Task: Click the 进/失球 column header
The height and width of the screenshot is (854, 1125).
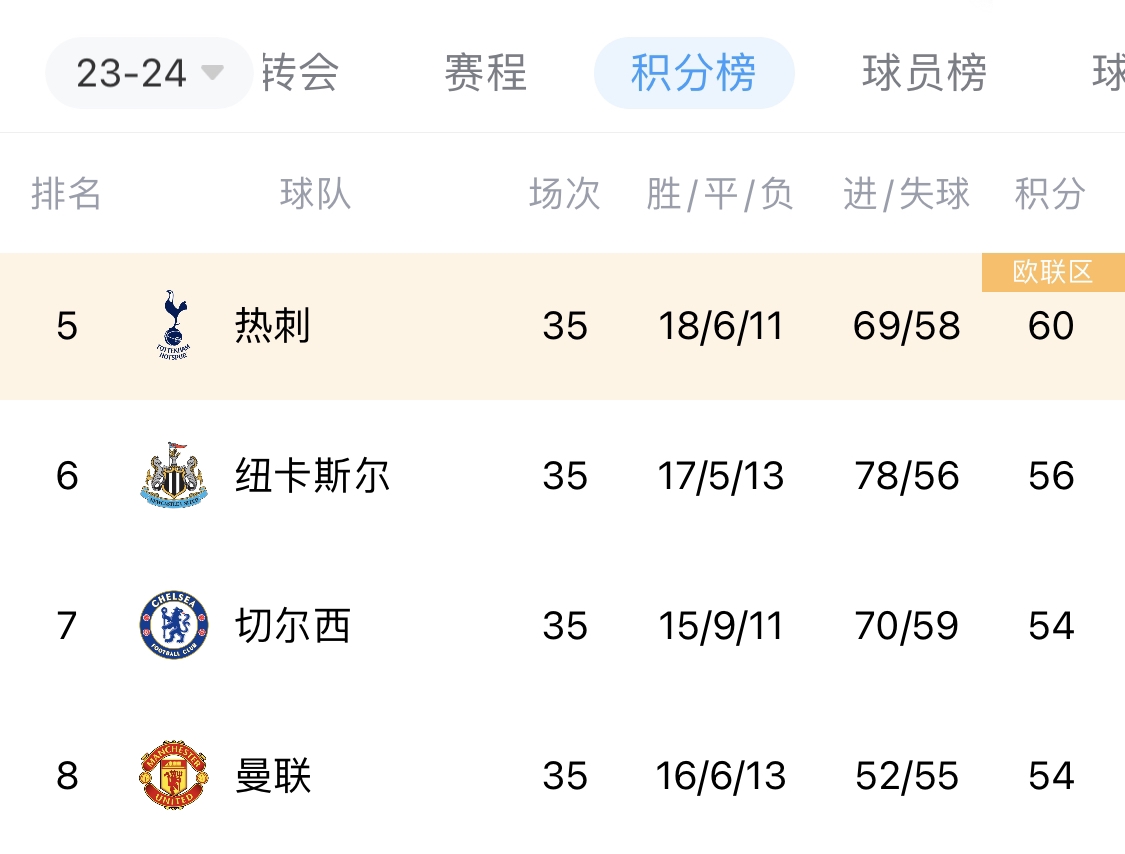Action: [x=906, y=193]
